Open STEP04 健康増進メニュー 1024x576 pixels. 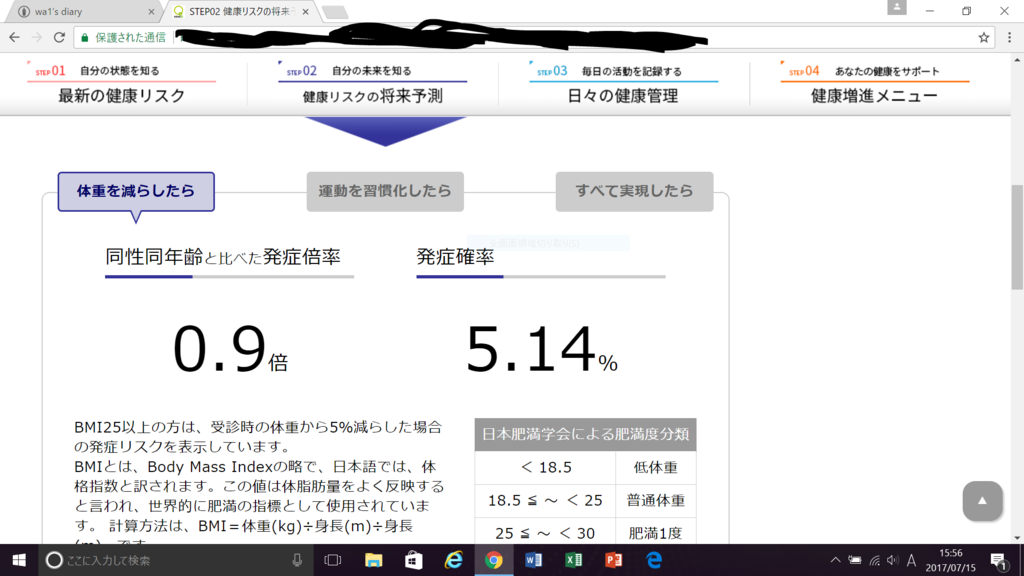874,84
